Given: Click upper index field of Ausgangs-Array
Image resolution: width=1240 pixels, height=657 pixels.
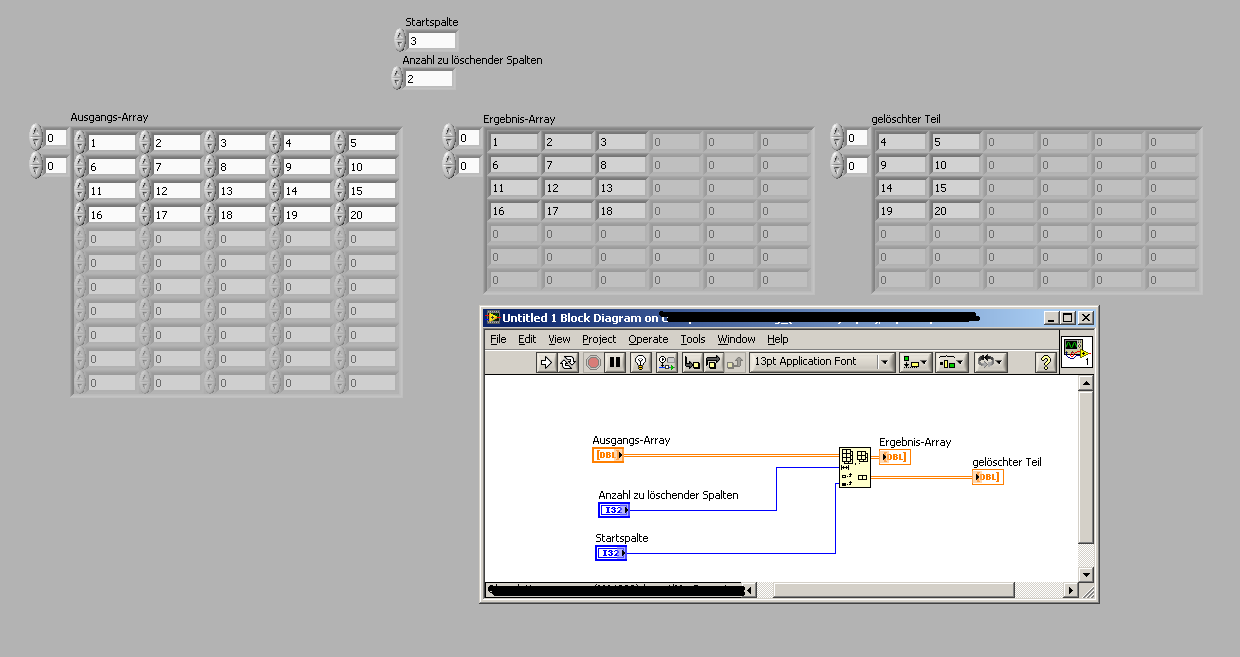Looking at the screenshot, I should click(55, 138).
